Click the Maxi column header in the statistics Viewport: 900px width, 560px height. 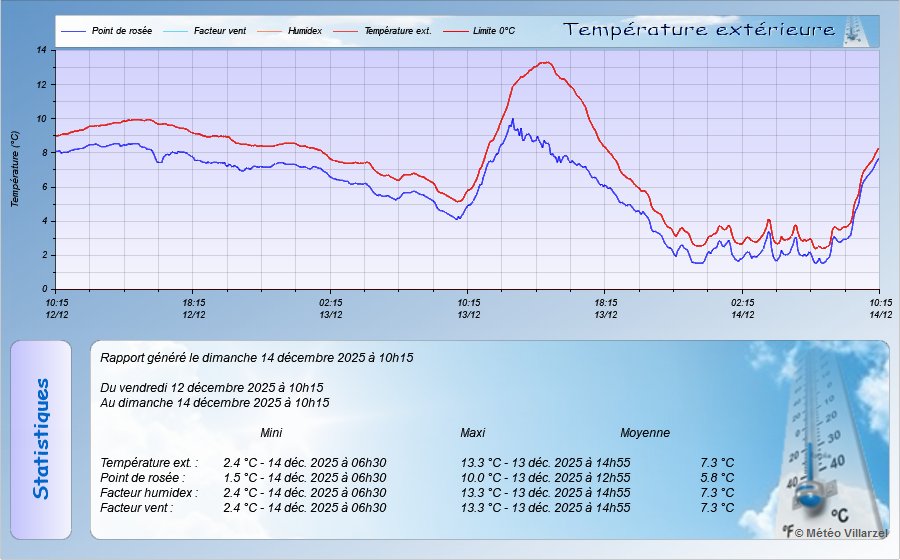[473, 433]
